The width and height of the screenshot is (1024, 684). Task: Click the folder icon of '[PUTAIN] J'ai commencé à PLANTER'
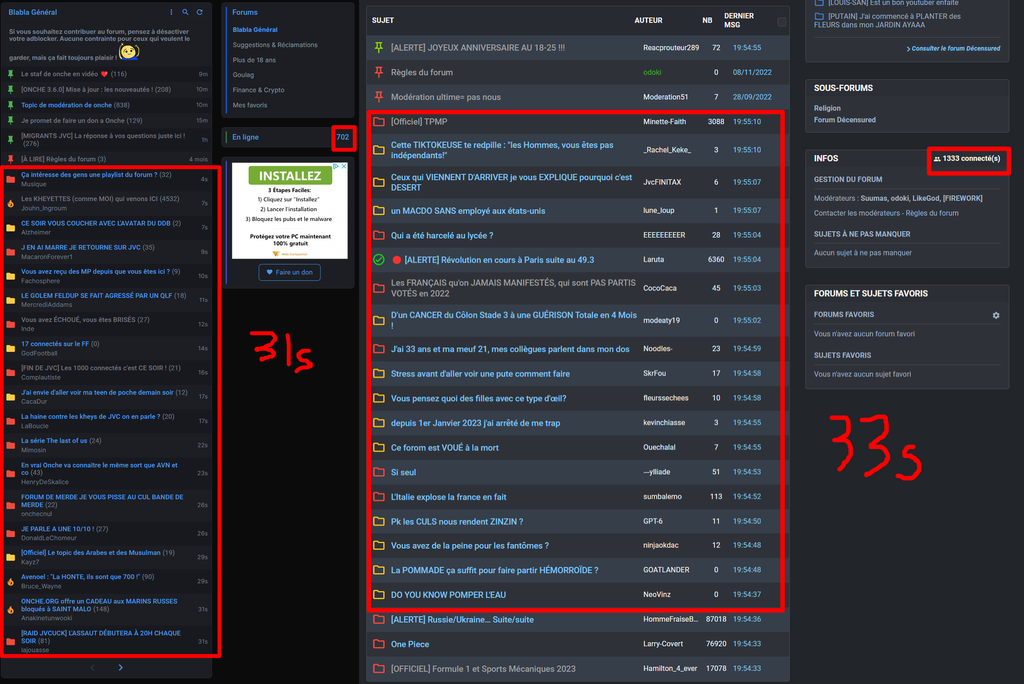pyautogui.click(x=819, y=16)
